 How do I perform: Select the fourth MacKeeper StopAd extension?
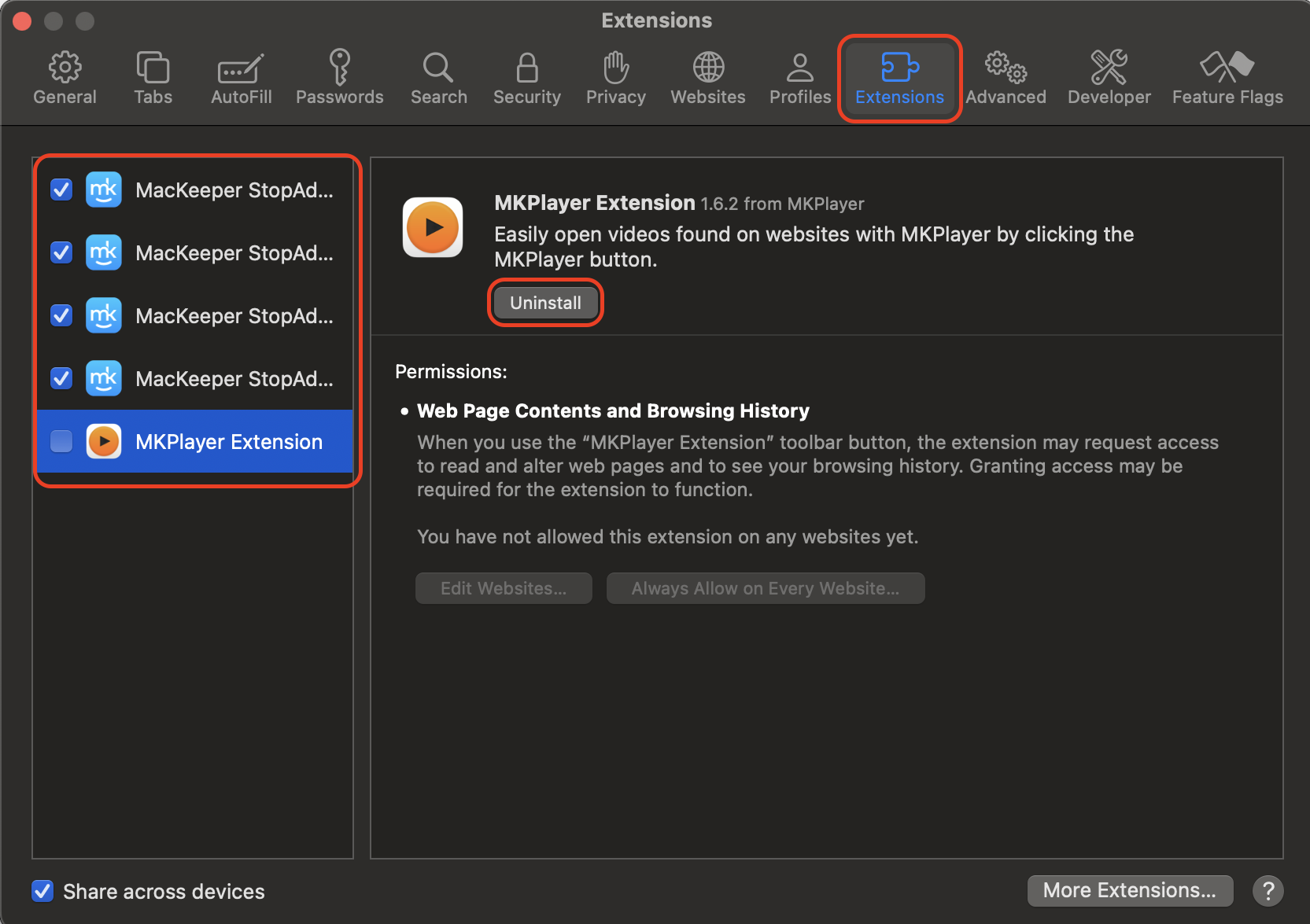[x=234, y=378]
